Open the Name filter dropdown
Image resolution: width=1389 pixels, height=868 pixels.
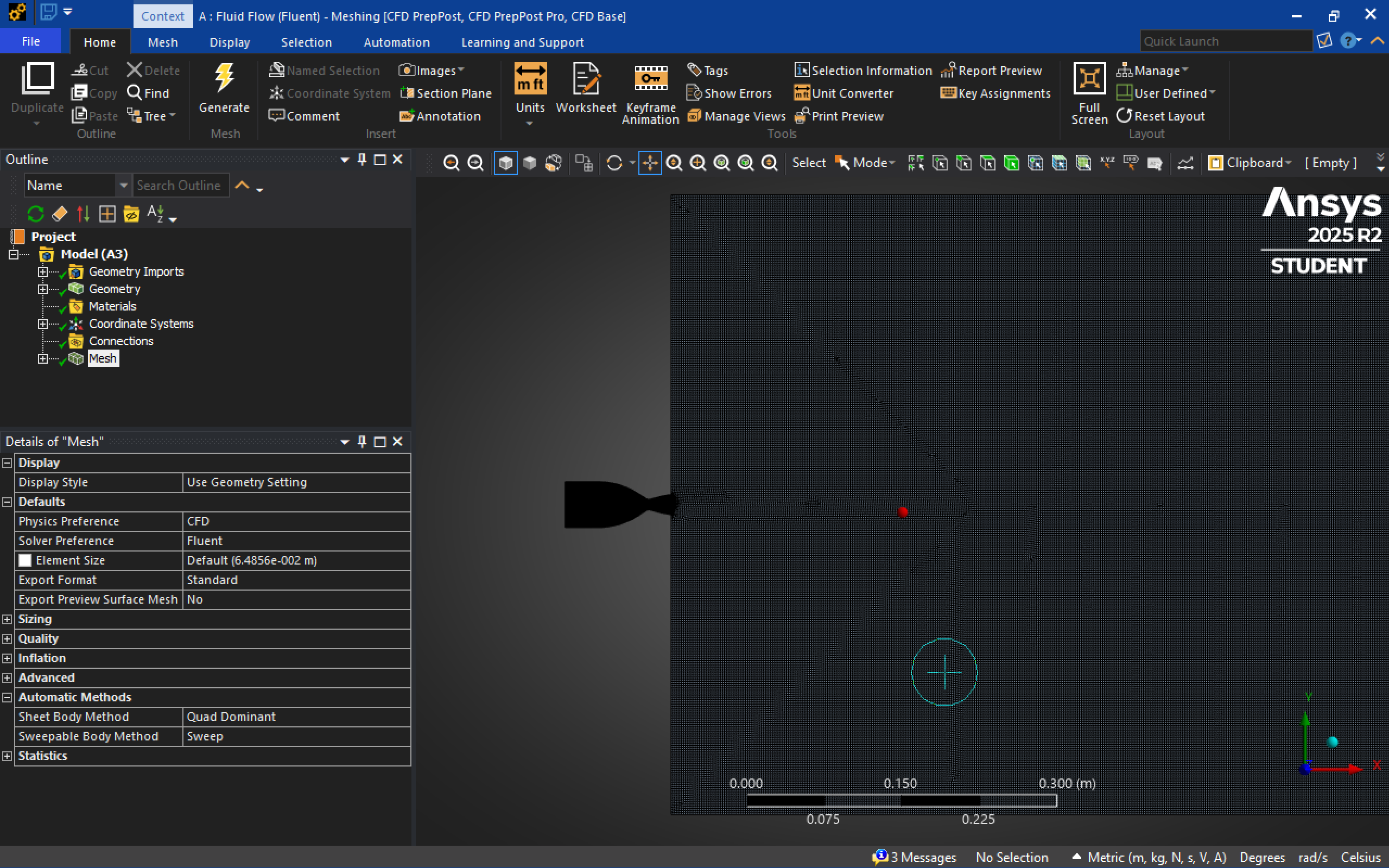(123, 186)
